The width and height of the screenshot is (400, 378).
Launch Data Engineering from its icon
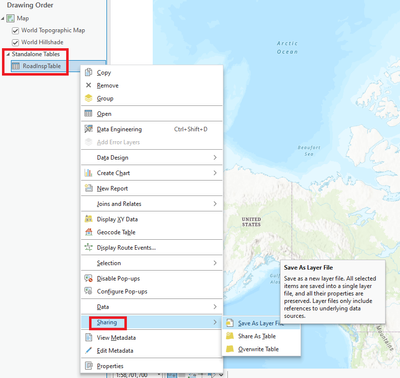click(88, 129)
